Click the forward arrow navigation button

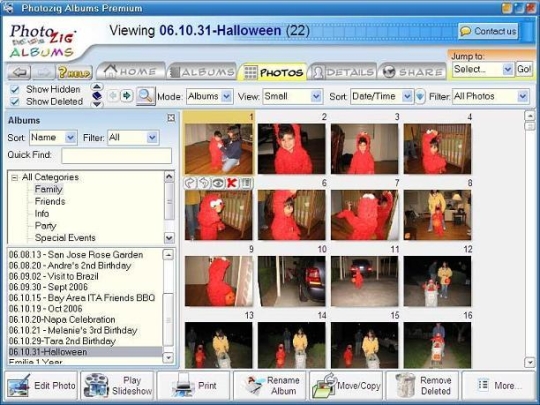[x=43, y=72]
